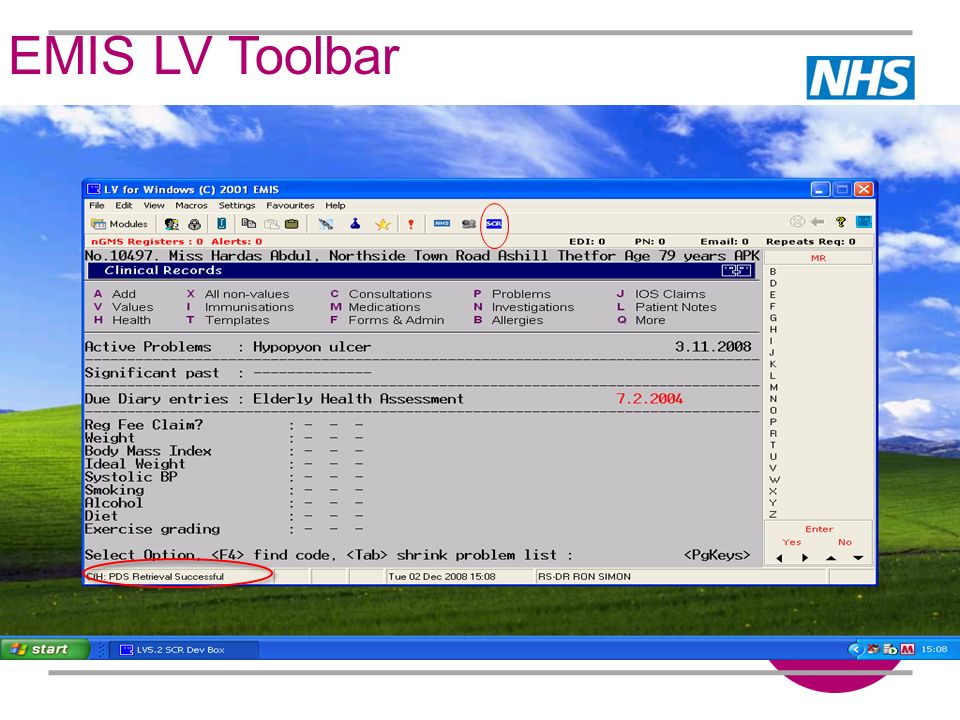Image resolution: width=960 pixels, height=720 pixels.
Task: Click the greyed-out cancel circle icon
Action: [x=797, y=222]
